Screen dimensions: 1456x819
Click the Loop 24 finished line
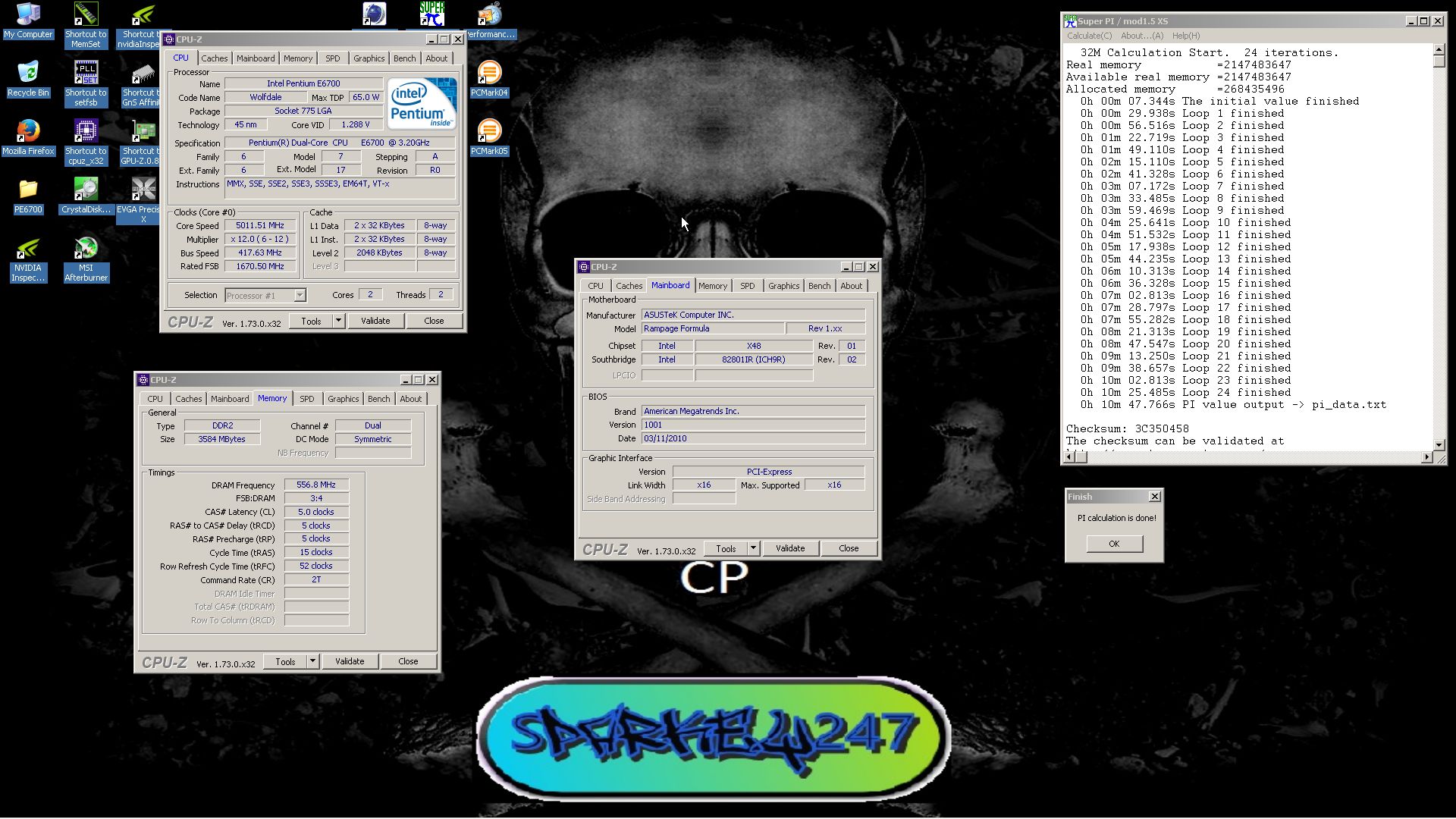(x=1185, y=392)
